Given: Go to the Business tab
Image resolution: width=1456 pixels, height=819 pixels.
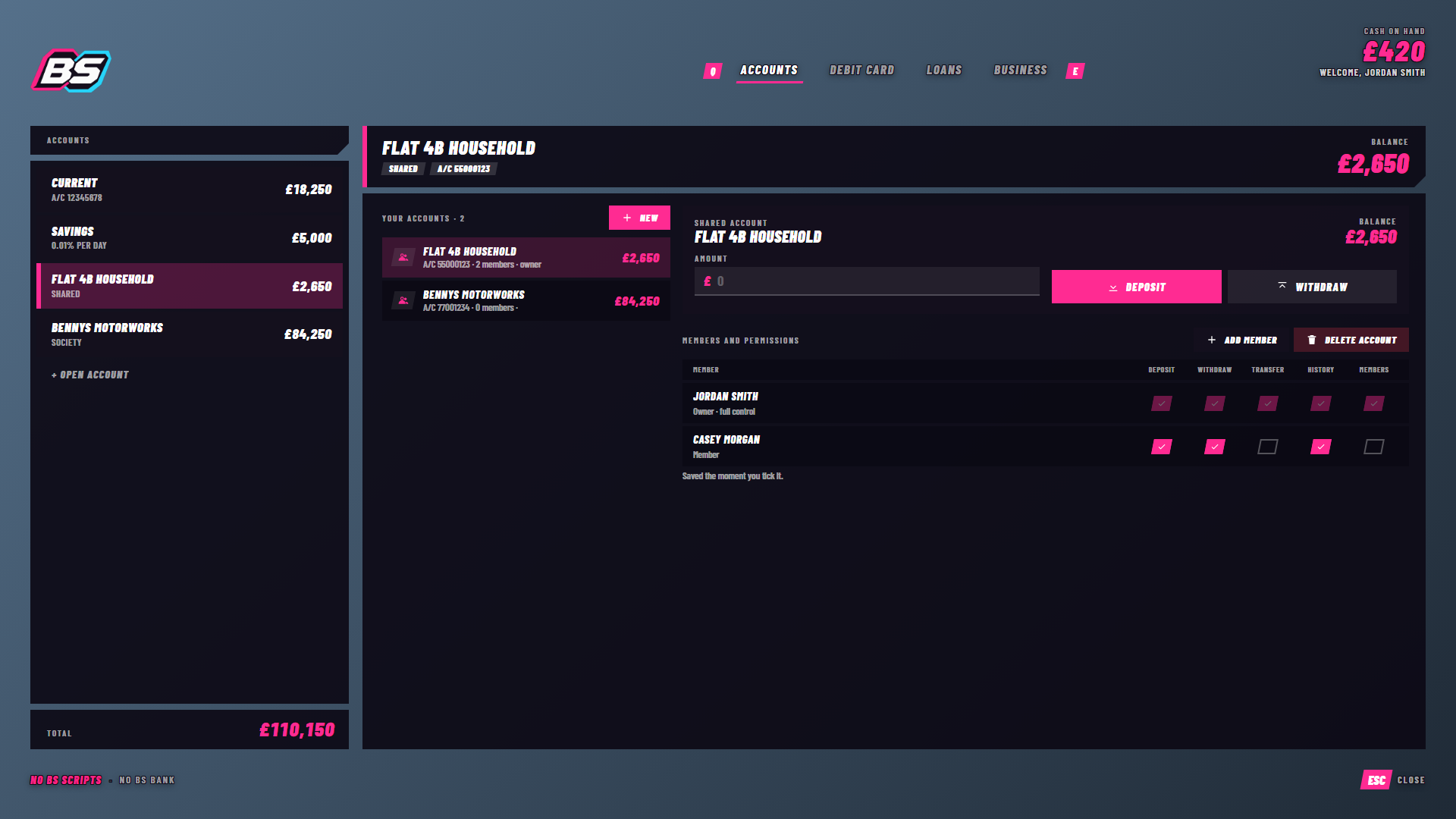Looking at the screenshot, I should coord(1021,71).
